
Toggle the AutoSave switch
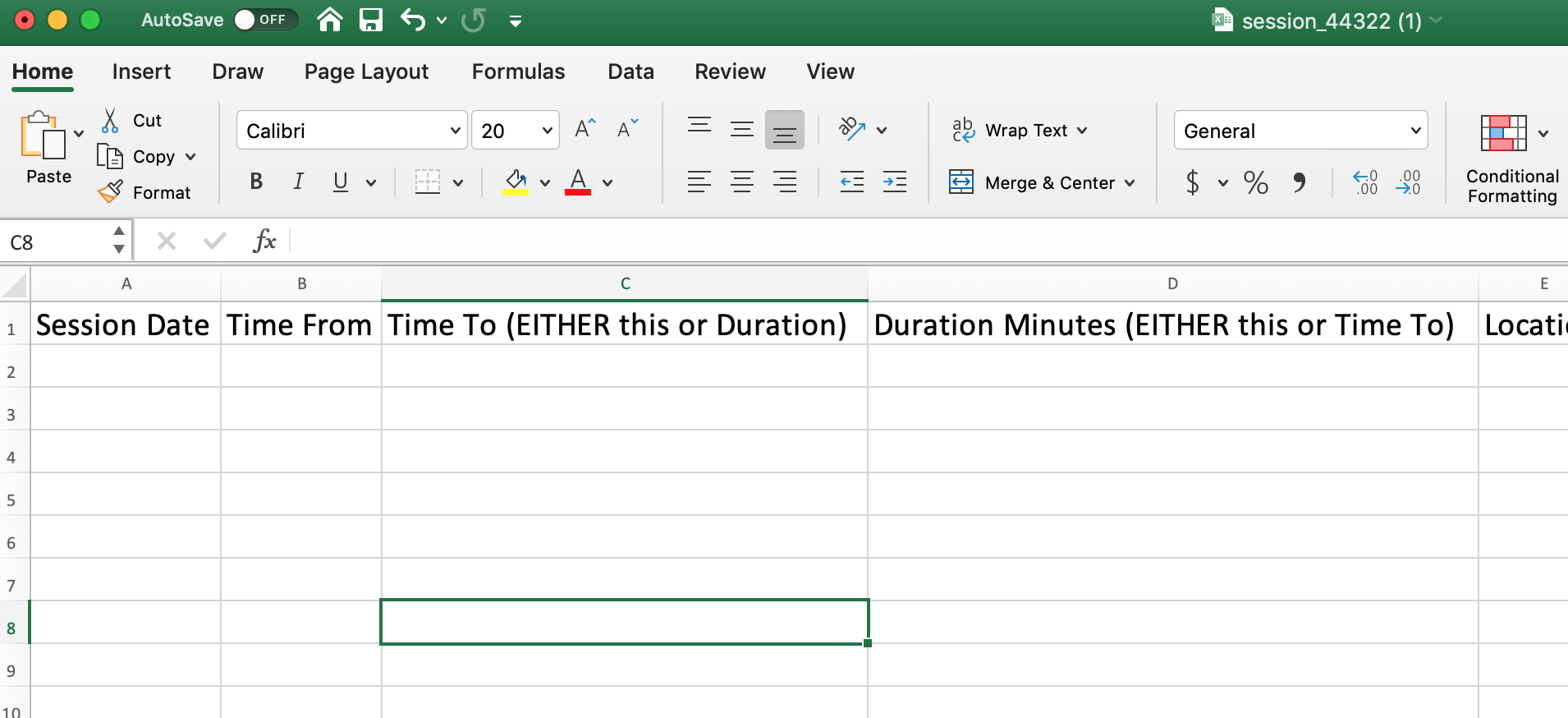click(x=265, y=20)
